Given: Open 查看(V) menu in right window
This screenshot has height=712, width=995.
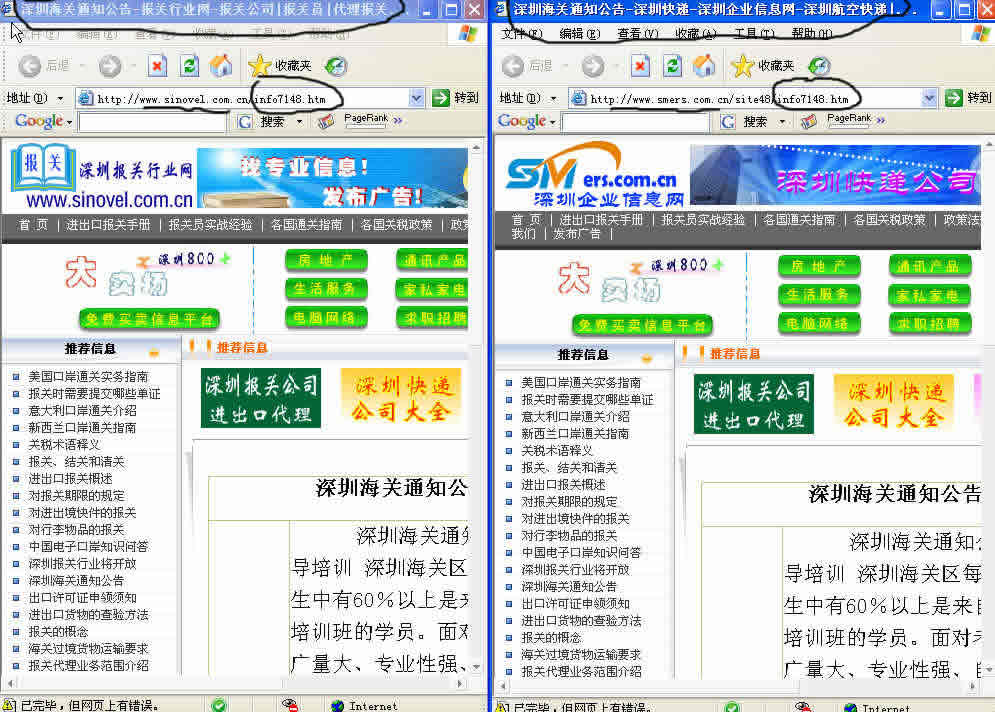Looking at the screenshot, I should (638, 34).
